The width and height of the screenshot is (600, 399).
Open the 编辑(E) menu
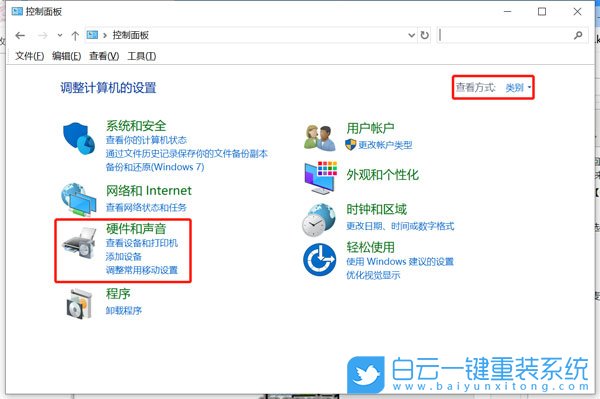67,56
